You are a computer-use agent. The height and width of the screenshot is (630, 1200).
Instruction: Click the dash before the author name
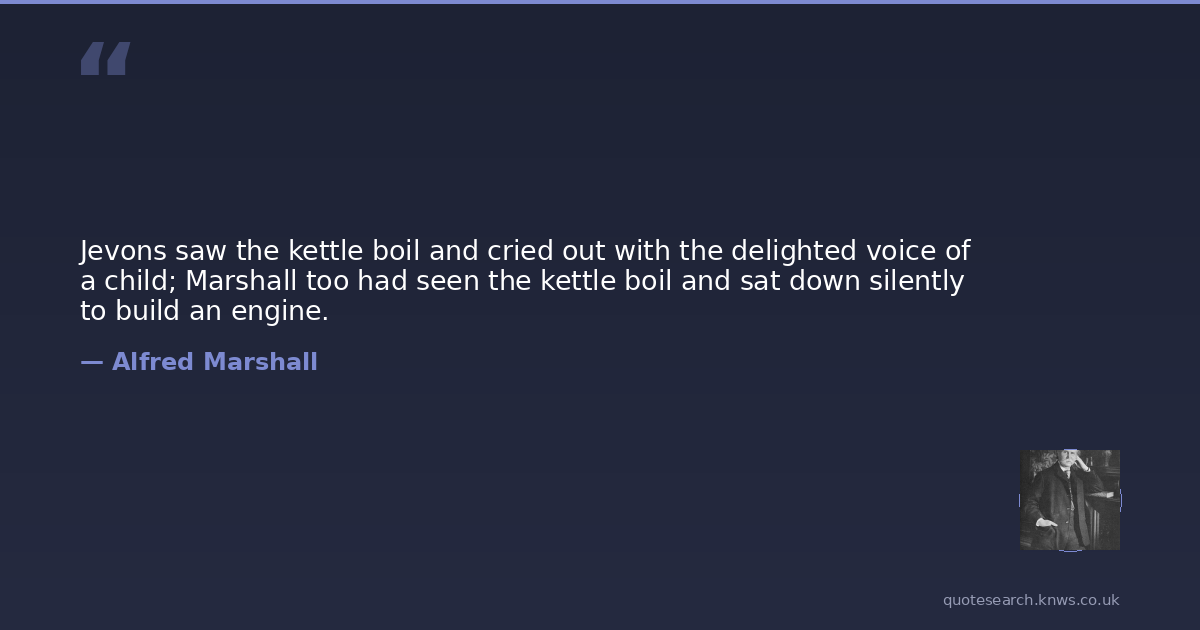pos(91,362)
